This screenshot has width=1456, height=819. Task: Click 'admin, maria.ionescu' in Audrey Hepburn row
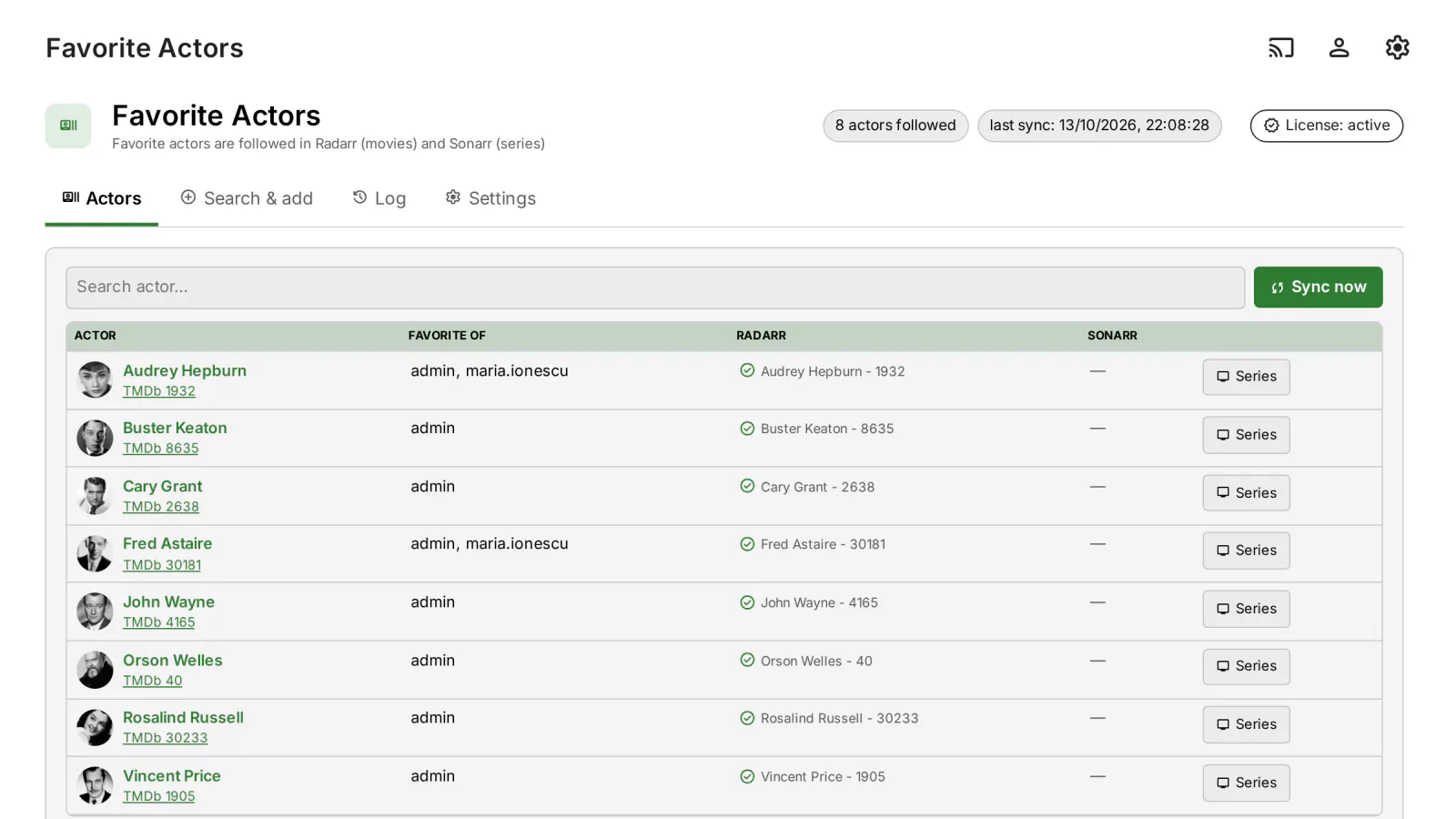[490, 370]
